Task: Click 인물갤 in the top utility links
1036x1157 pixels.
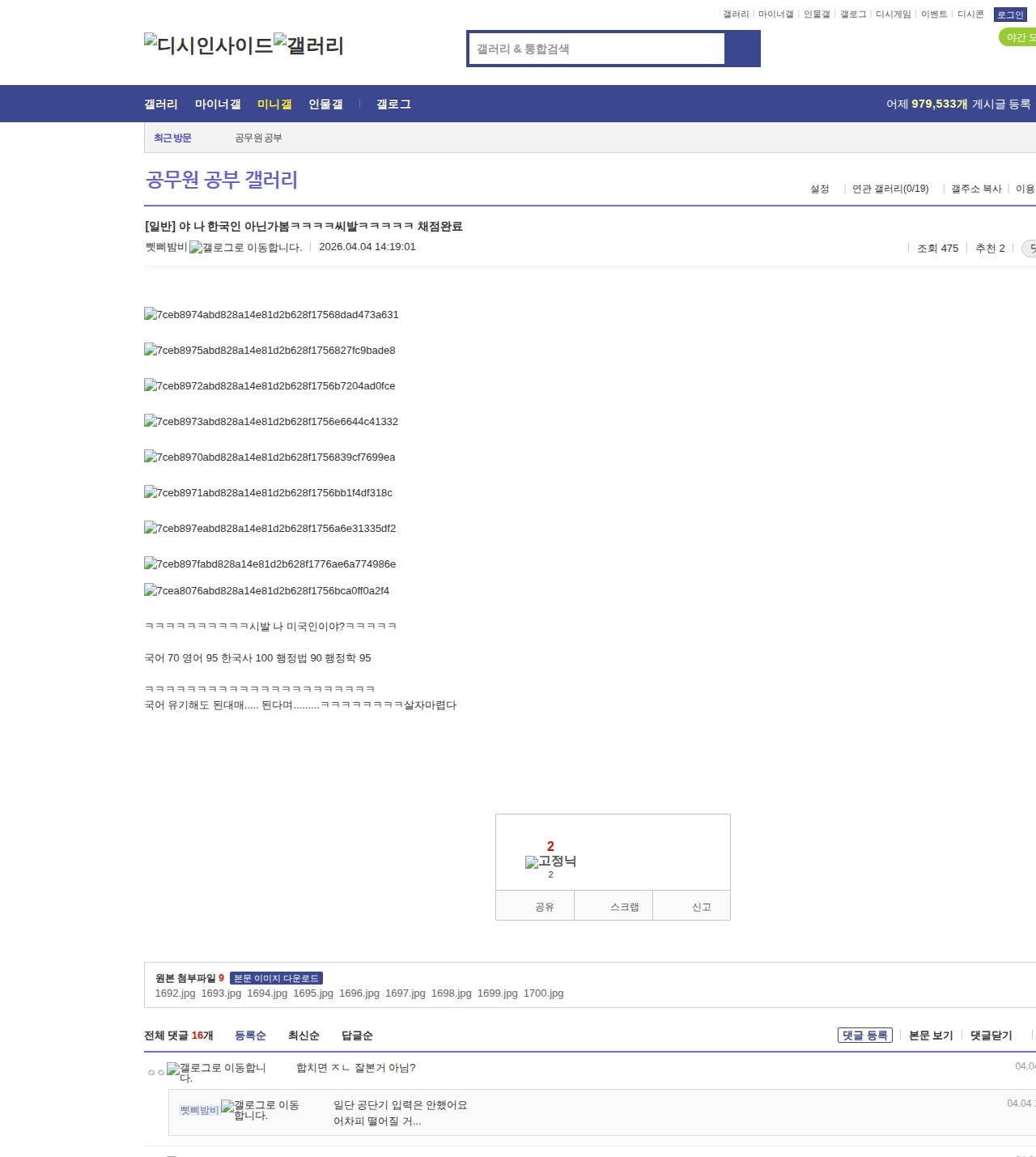Action: [x=817, y=15]
